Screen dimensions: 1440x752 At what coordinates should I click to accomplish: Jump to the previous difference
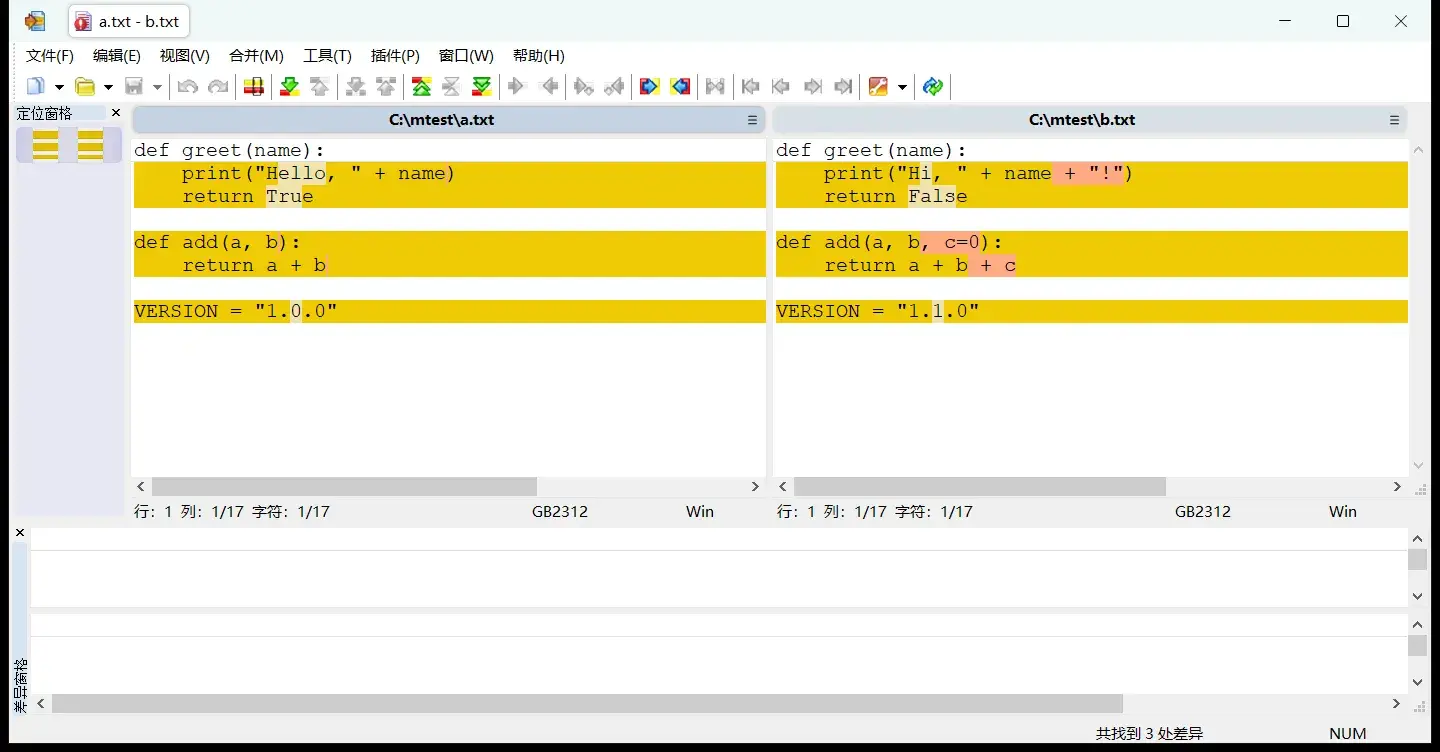point(320,87)
